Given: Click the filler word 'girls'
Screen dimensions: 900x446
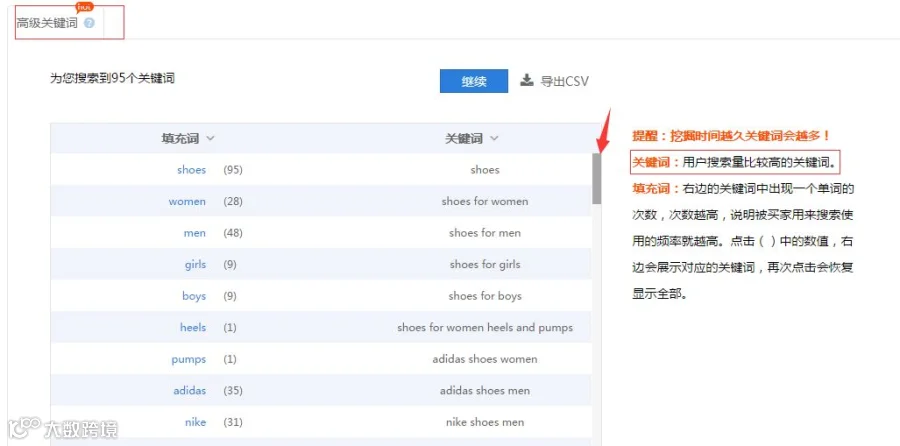Looking at the screenshot, I should (195, 265).
